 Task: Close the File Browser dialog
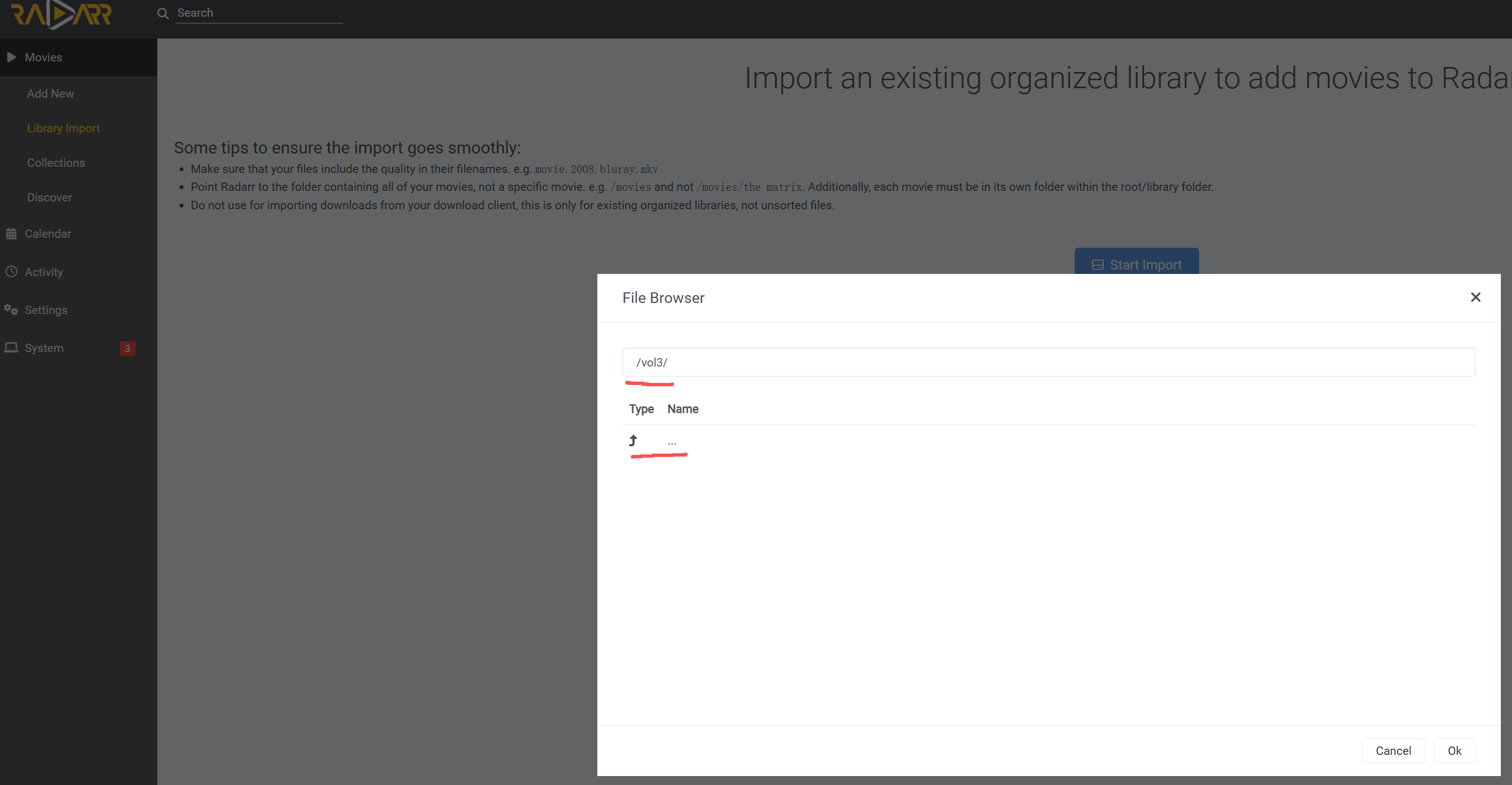point(1476,298)
